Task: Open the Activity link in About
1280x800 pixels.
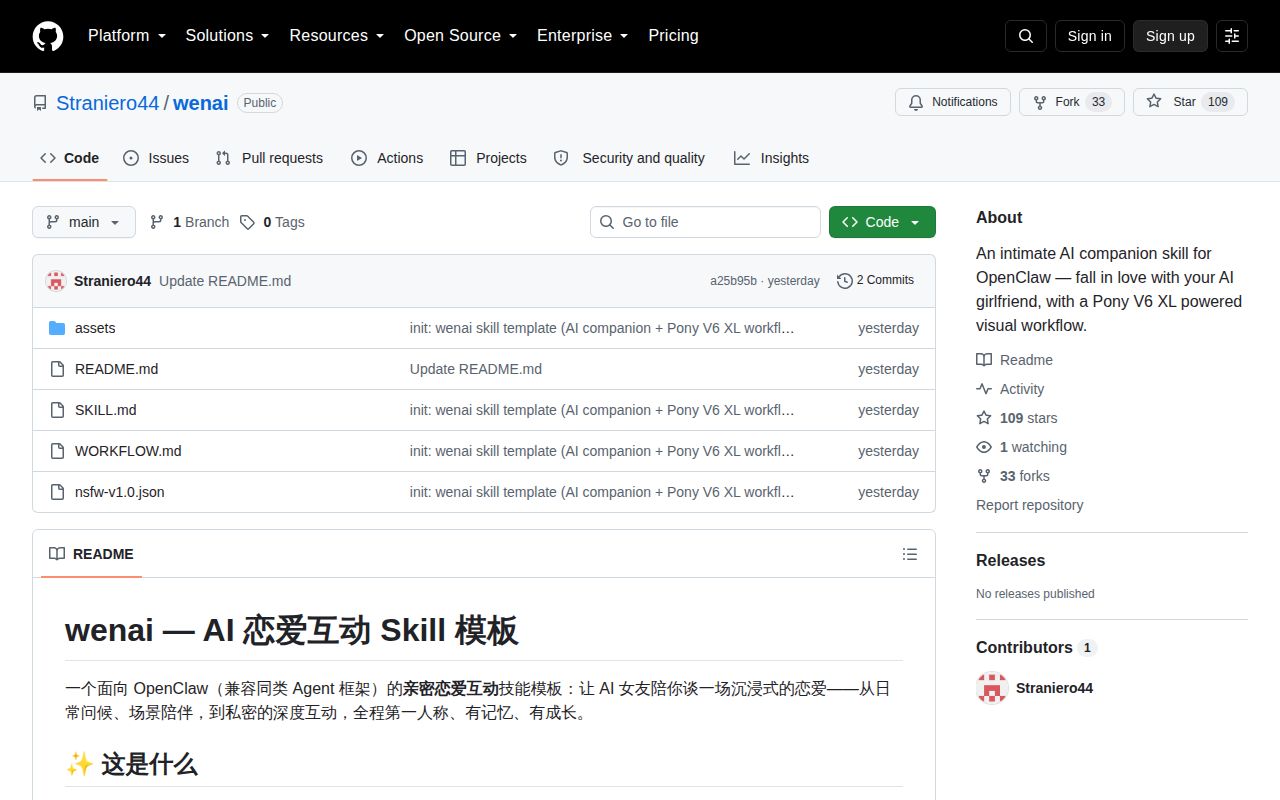Action: coord(1010,389)
